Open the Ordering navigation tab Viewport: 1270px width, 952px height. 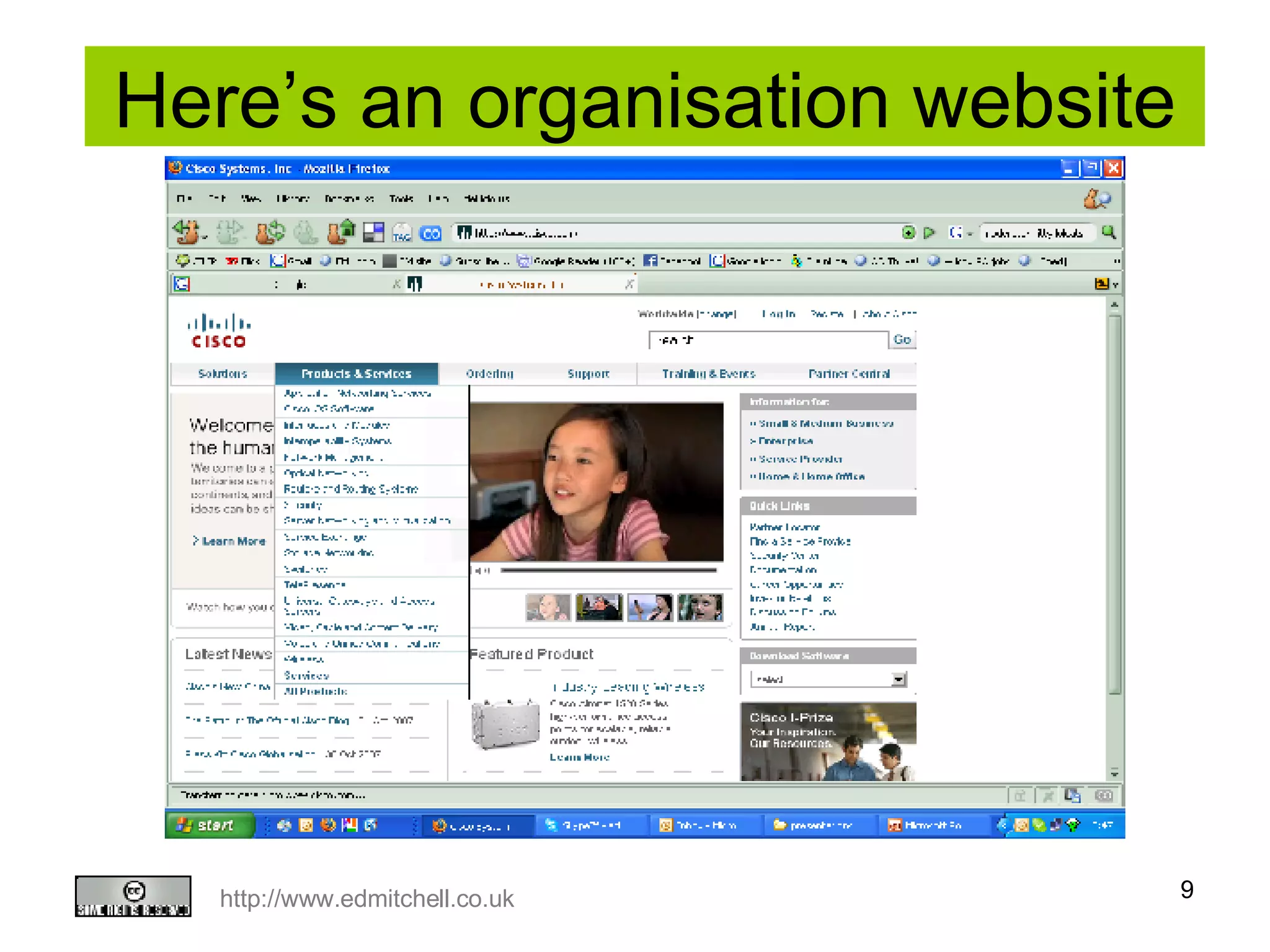point(490,374)
